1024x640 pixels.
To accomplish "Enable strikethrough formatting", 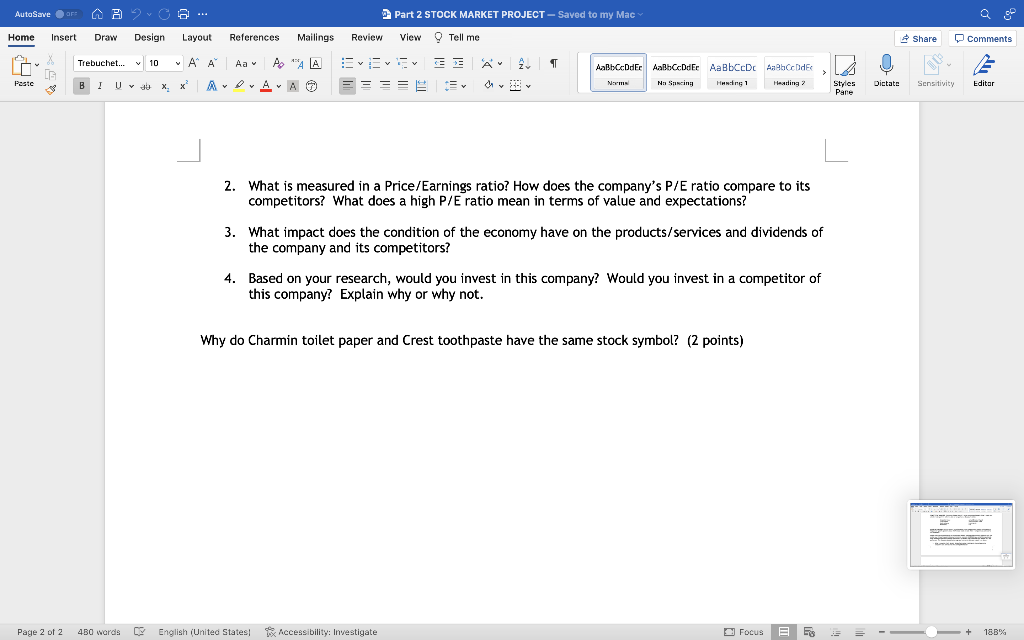I will pos(147,86).
